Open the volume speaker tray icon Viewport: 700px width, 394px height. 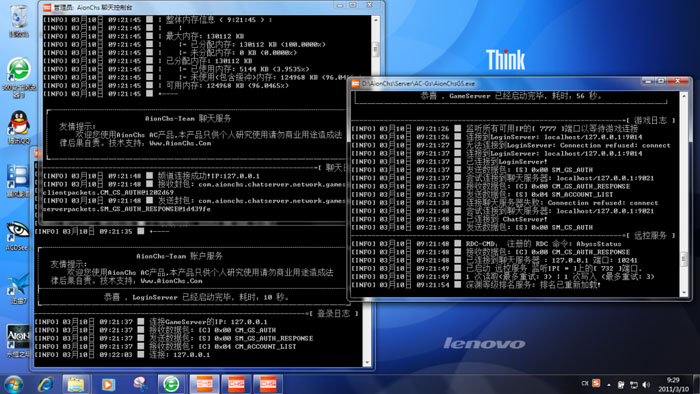pyautogui.click(x=646, y=384)
